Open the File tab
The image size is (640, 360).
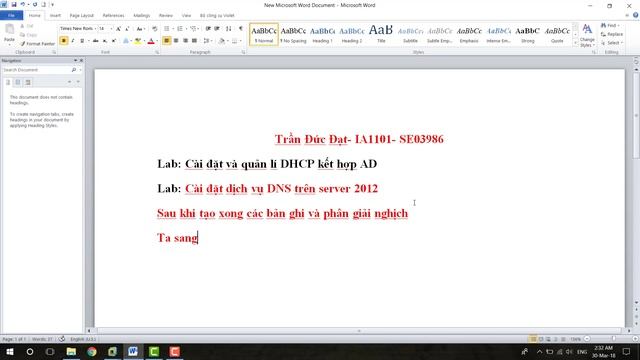pyautogui.click(x=11, y=16)
